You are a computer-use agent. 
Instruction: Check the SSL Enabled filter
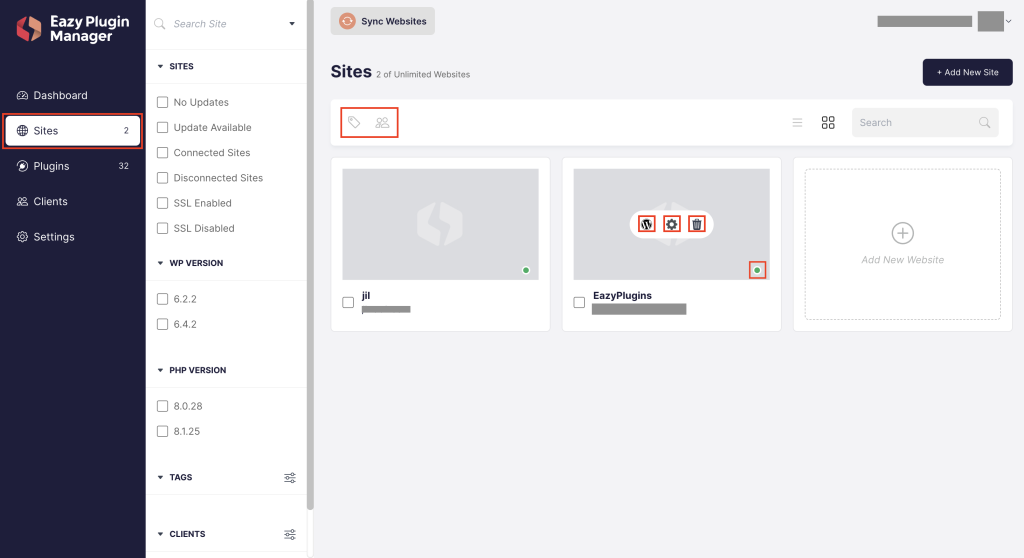click(163, 203)
